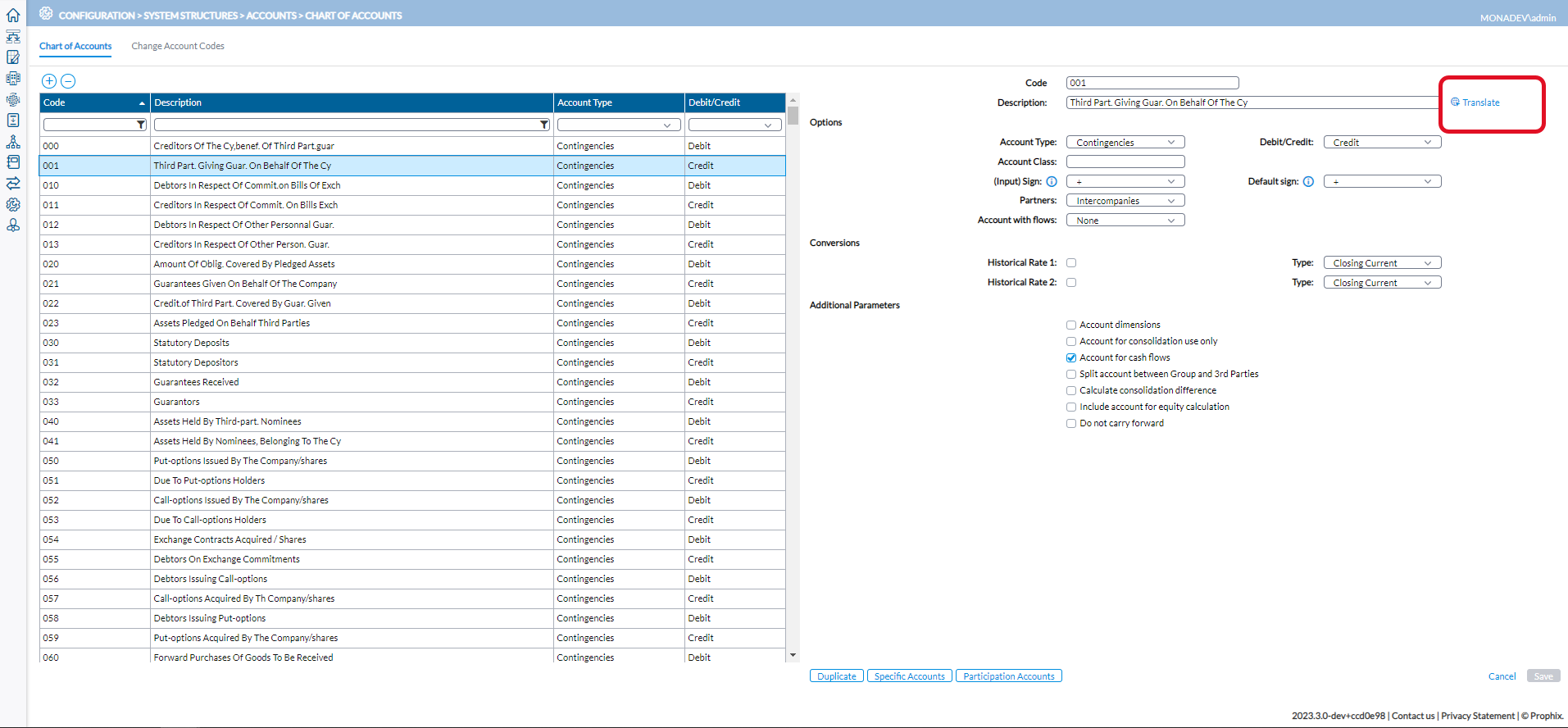
Task: Toggle Historical Rate 1 checkbox
Action: tap(1071, 263)
